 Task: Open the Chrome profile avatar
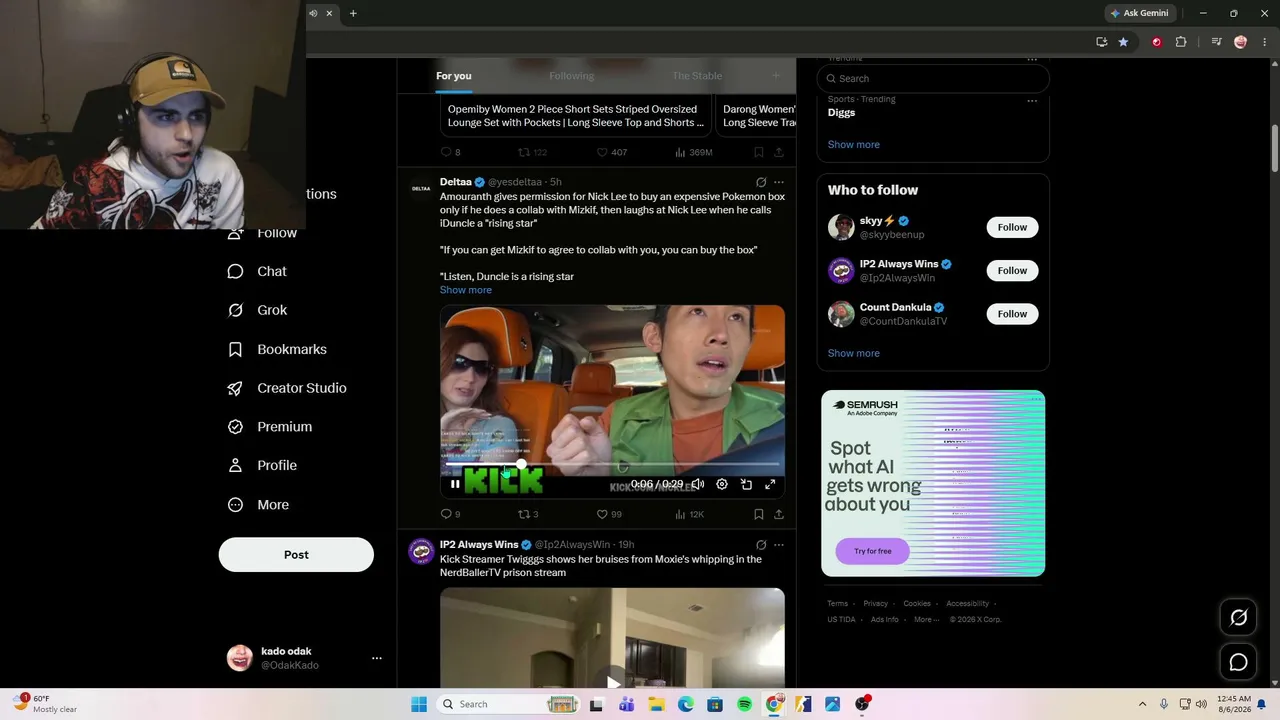[1241, 42]
